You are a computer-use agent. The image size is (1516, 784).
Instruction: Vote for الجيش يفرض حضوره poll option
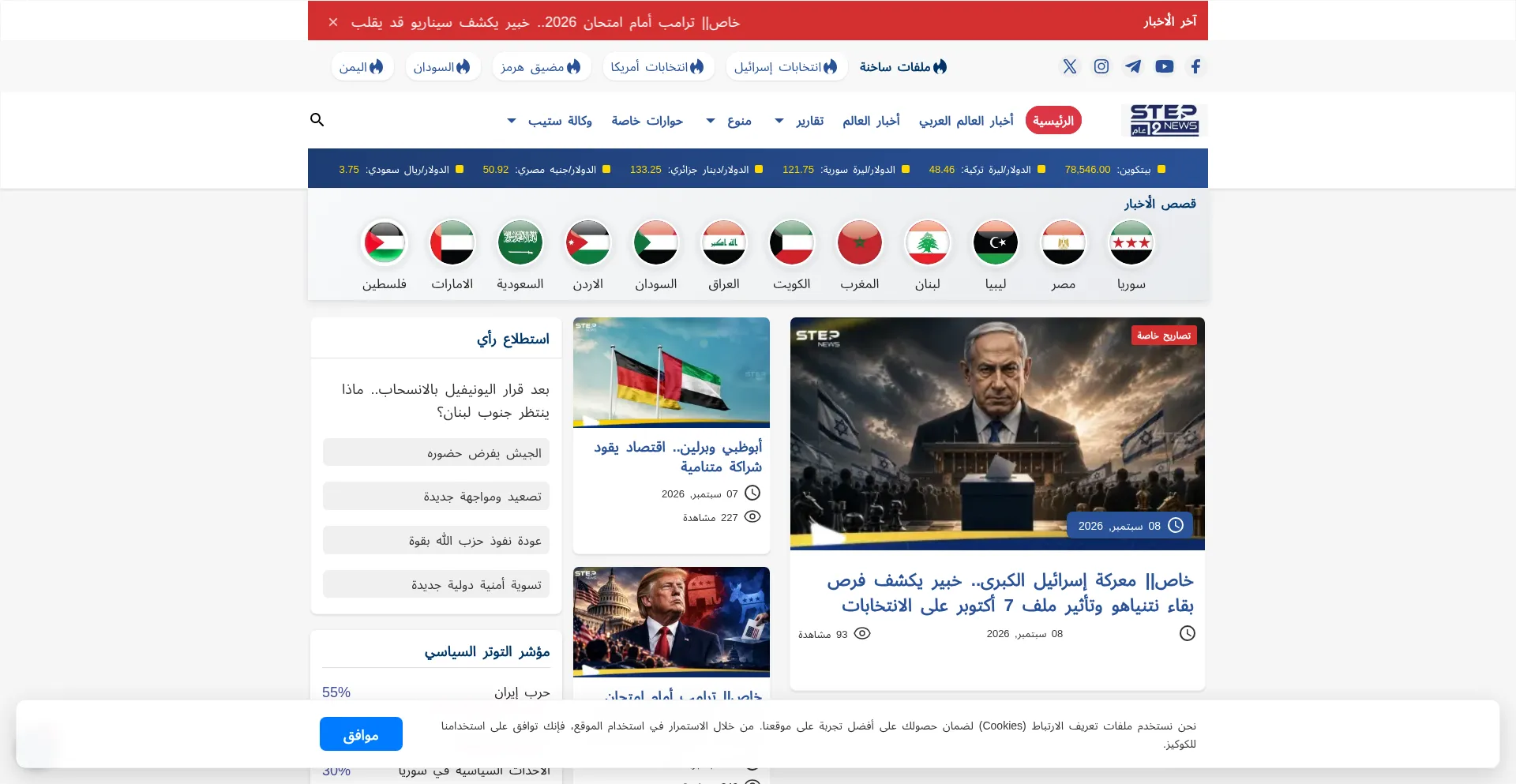(436, 452)
